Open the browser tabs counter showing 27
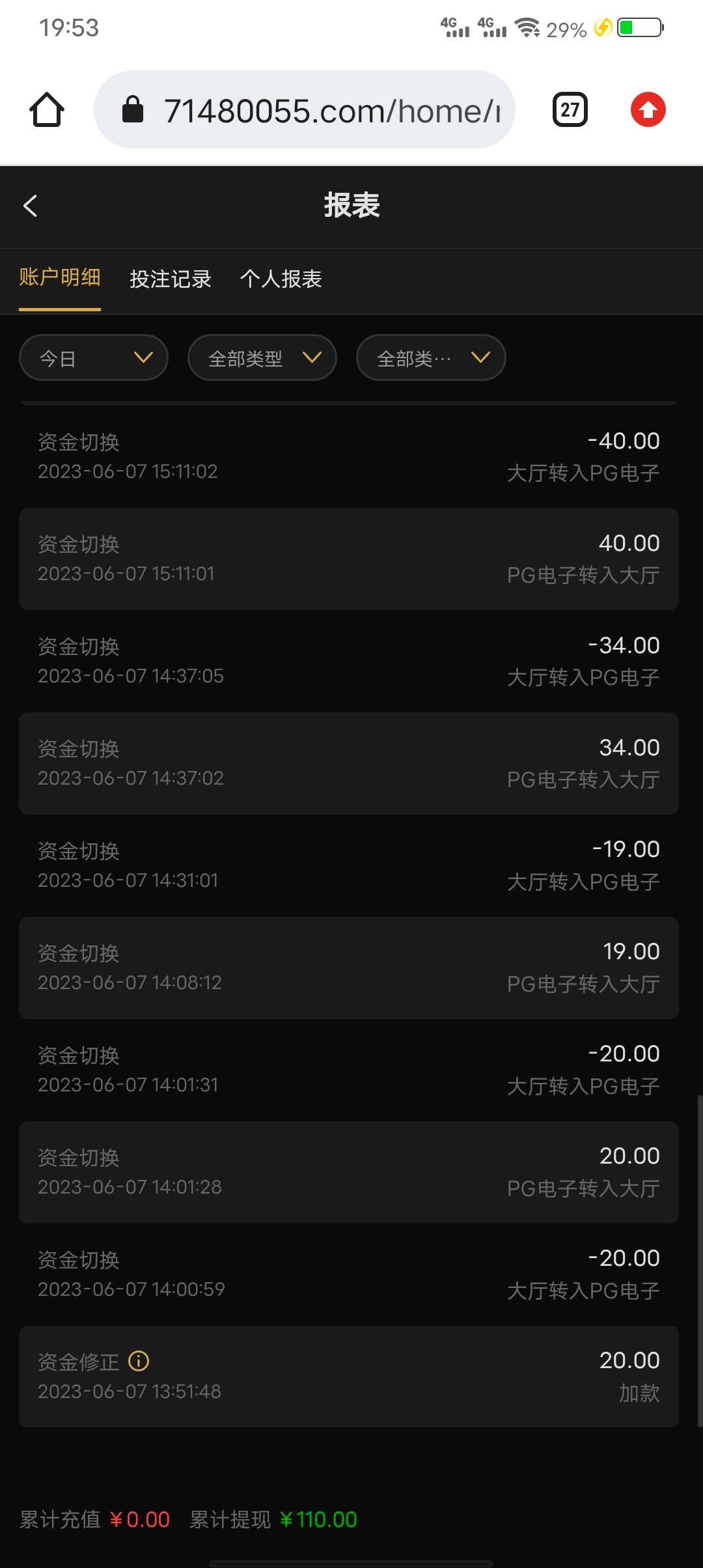Screen dimensions: 703x1568 point(570,109)
